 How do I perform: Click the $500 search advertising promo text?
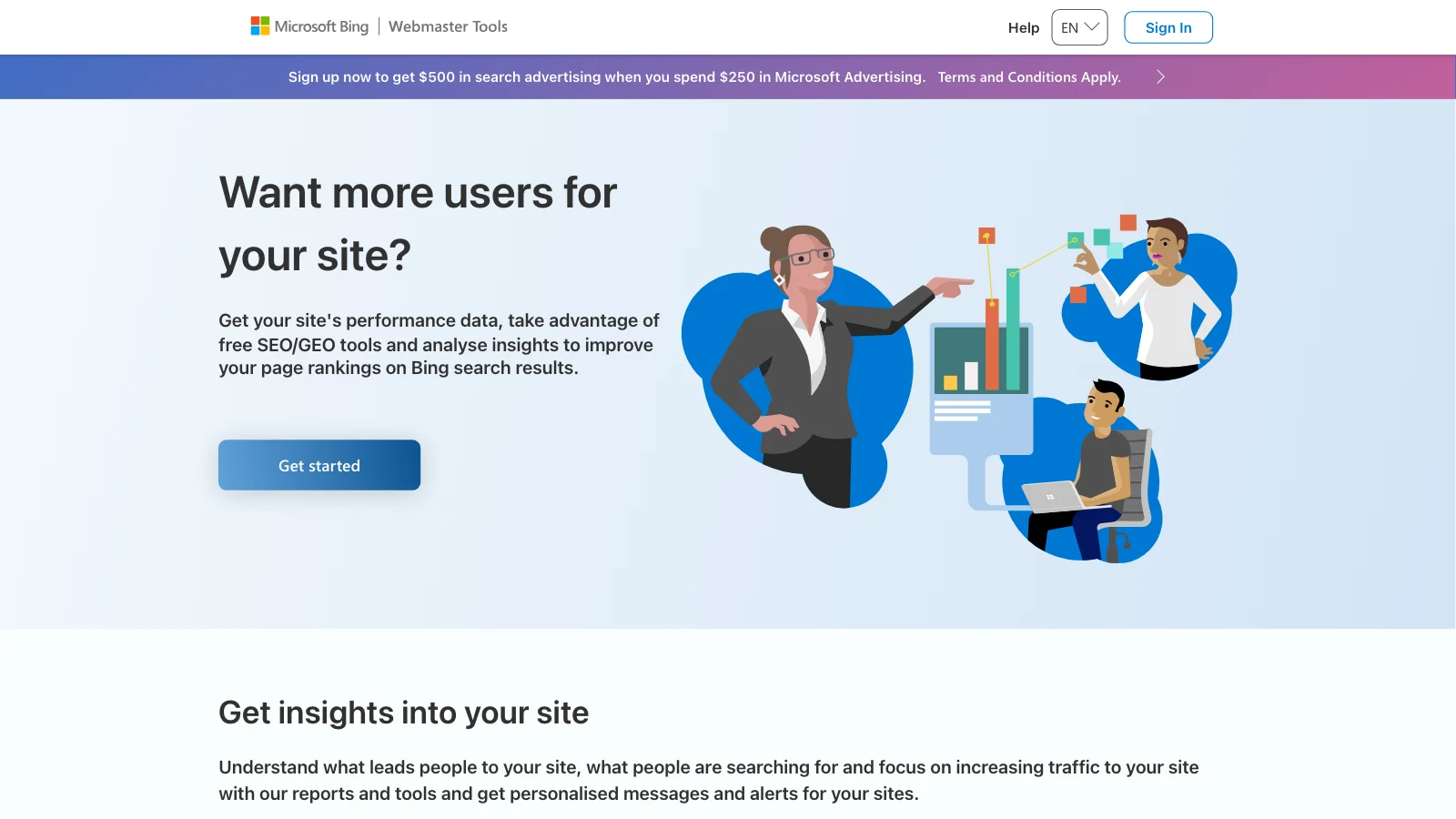(x=606, y=77)
